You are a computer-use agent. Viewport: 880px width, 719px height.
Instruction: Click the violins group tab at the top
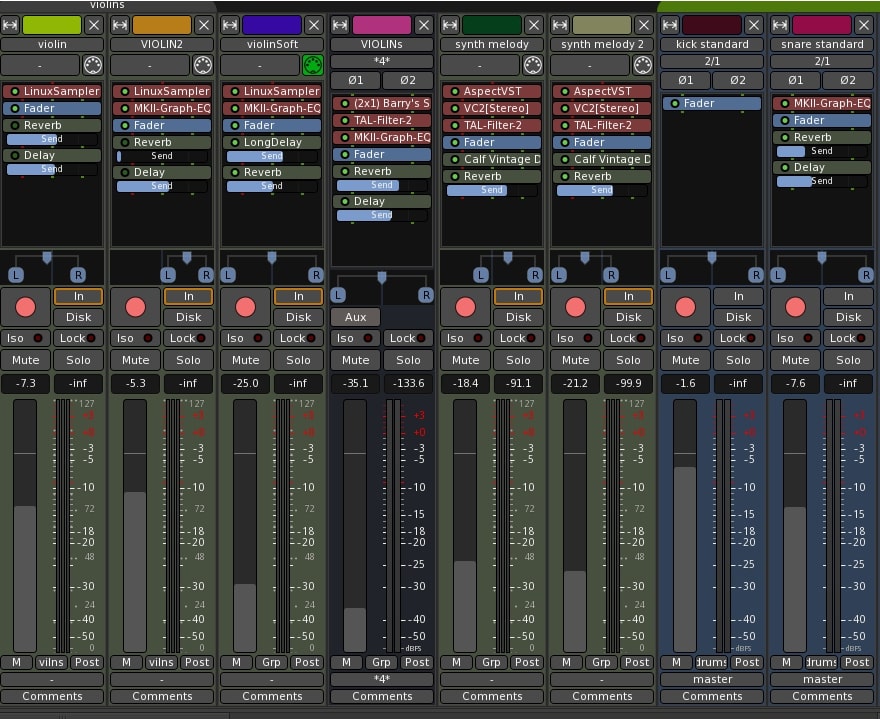click(107, 5)
